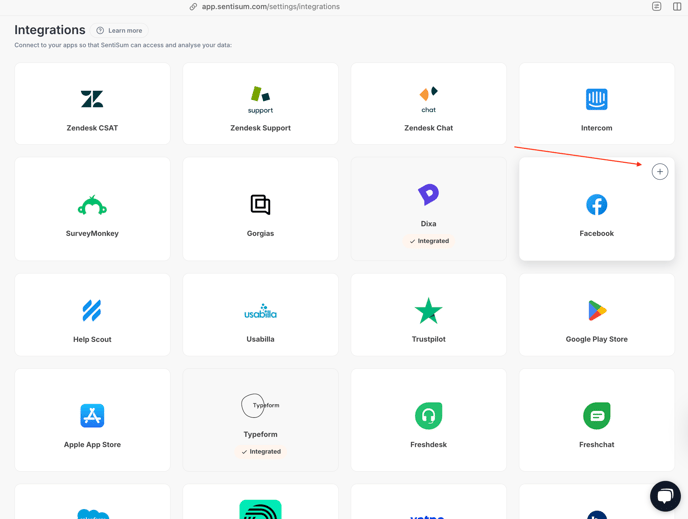Click the 'Connect to your apps' description text
Screen dimensions: 688x519
click(x=123, y=45)
